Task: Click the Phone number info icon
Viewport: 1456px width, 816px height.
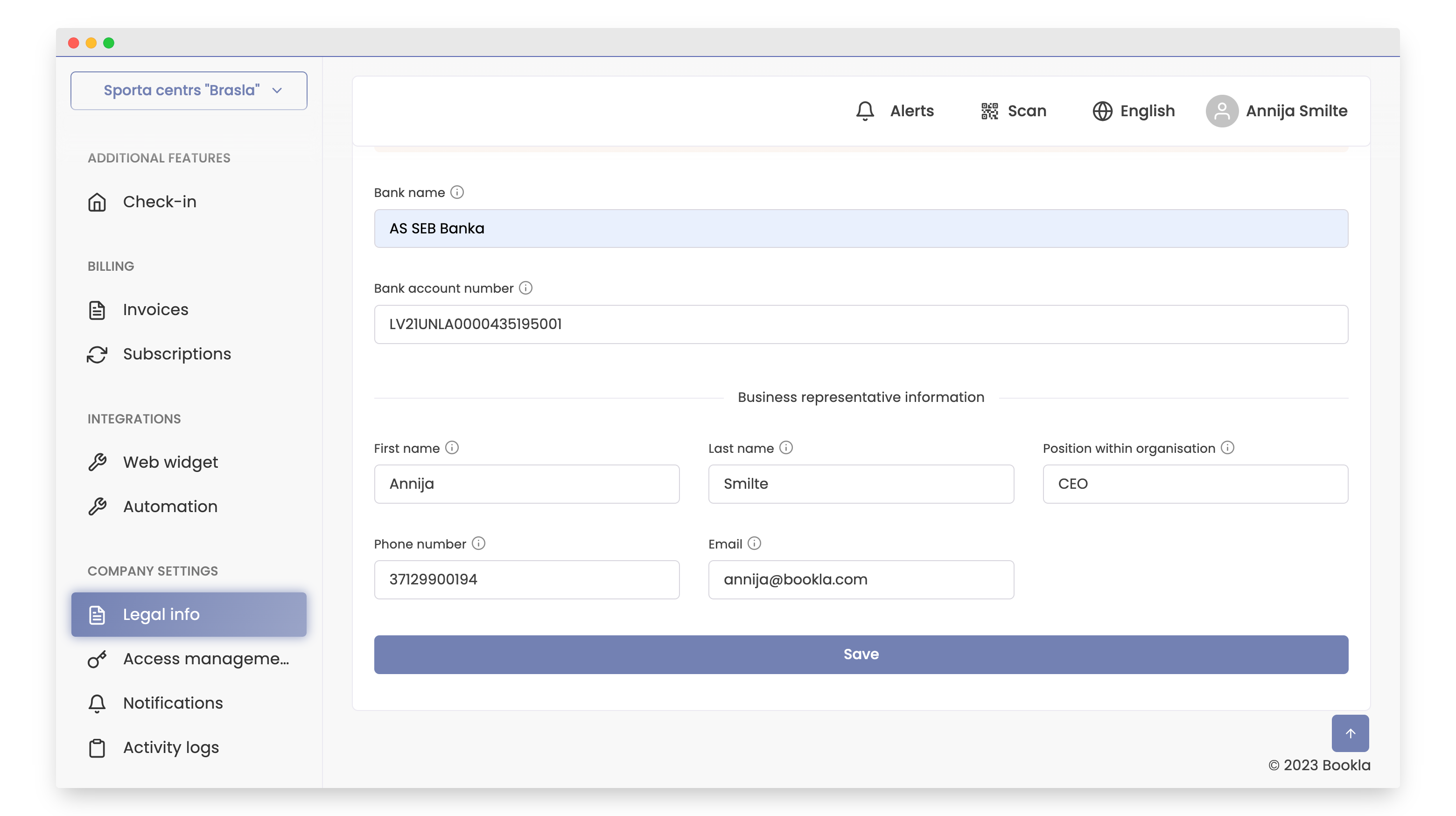Action: point(478,543)
